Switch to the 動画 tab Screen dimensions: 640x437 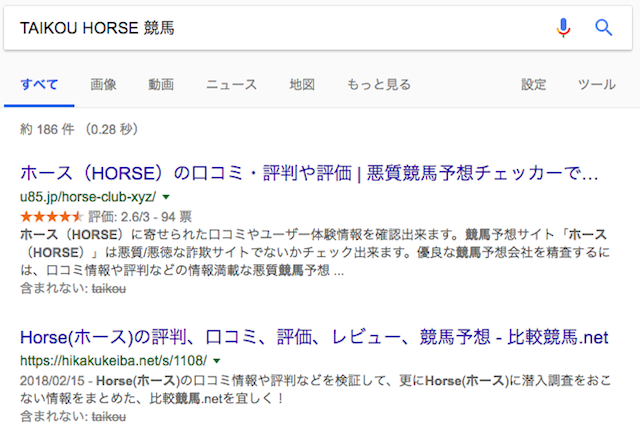click(x=161, y=84)
